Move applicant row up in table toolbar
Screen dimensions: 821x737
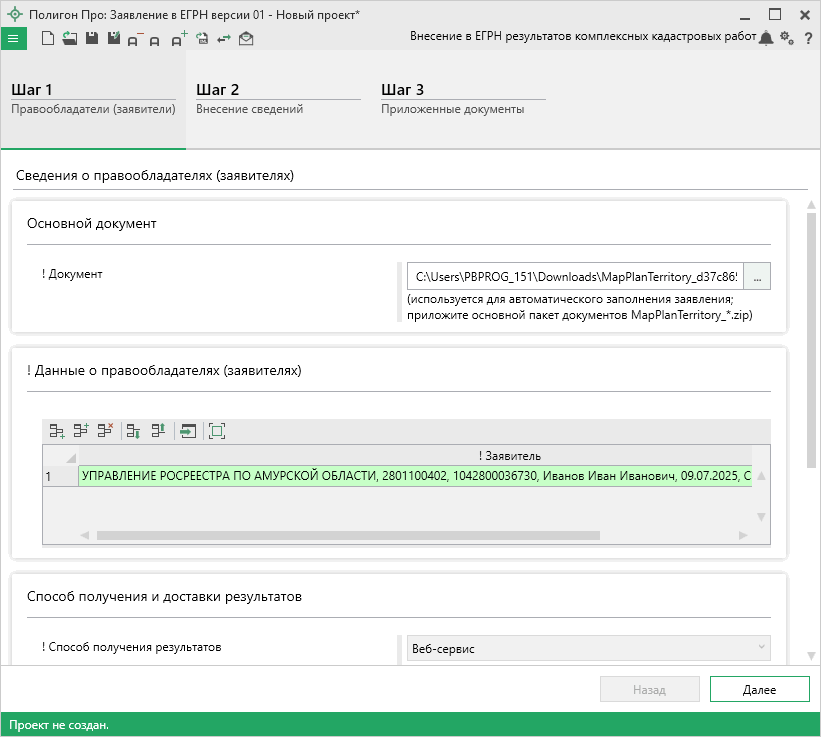click(x=158, y=431)
